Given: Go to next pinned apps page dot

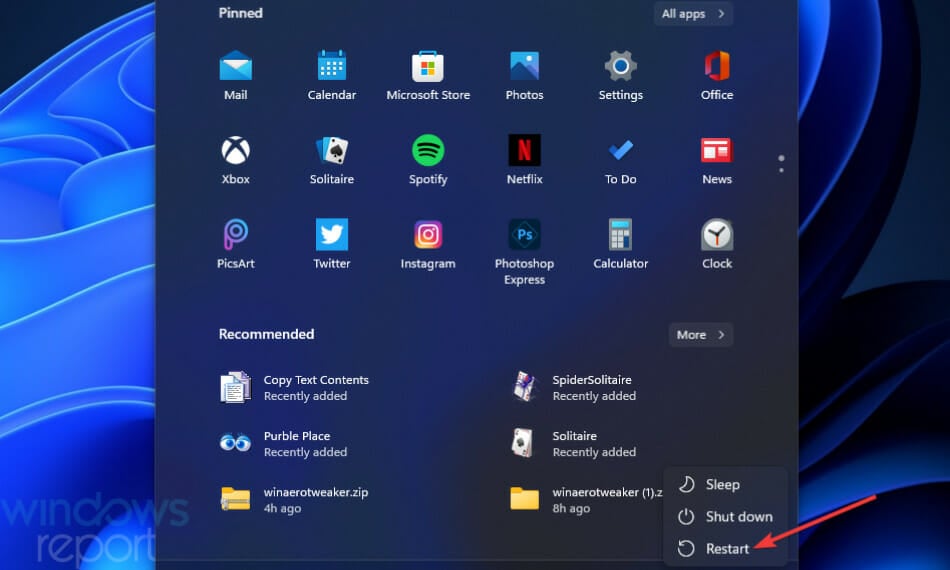Looking at the screenshot, I should 781,170.
